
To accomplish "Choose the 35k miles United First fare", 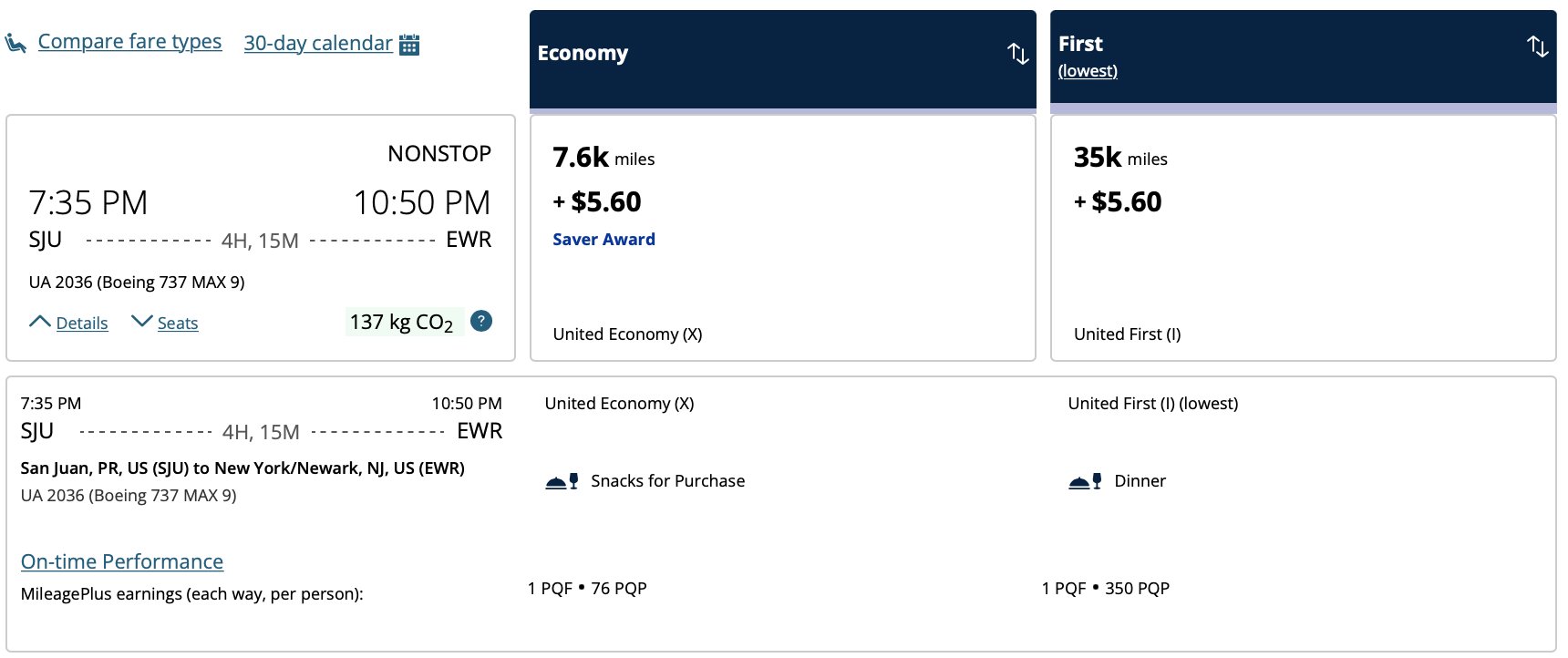I will click(x=1304, y=238).
